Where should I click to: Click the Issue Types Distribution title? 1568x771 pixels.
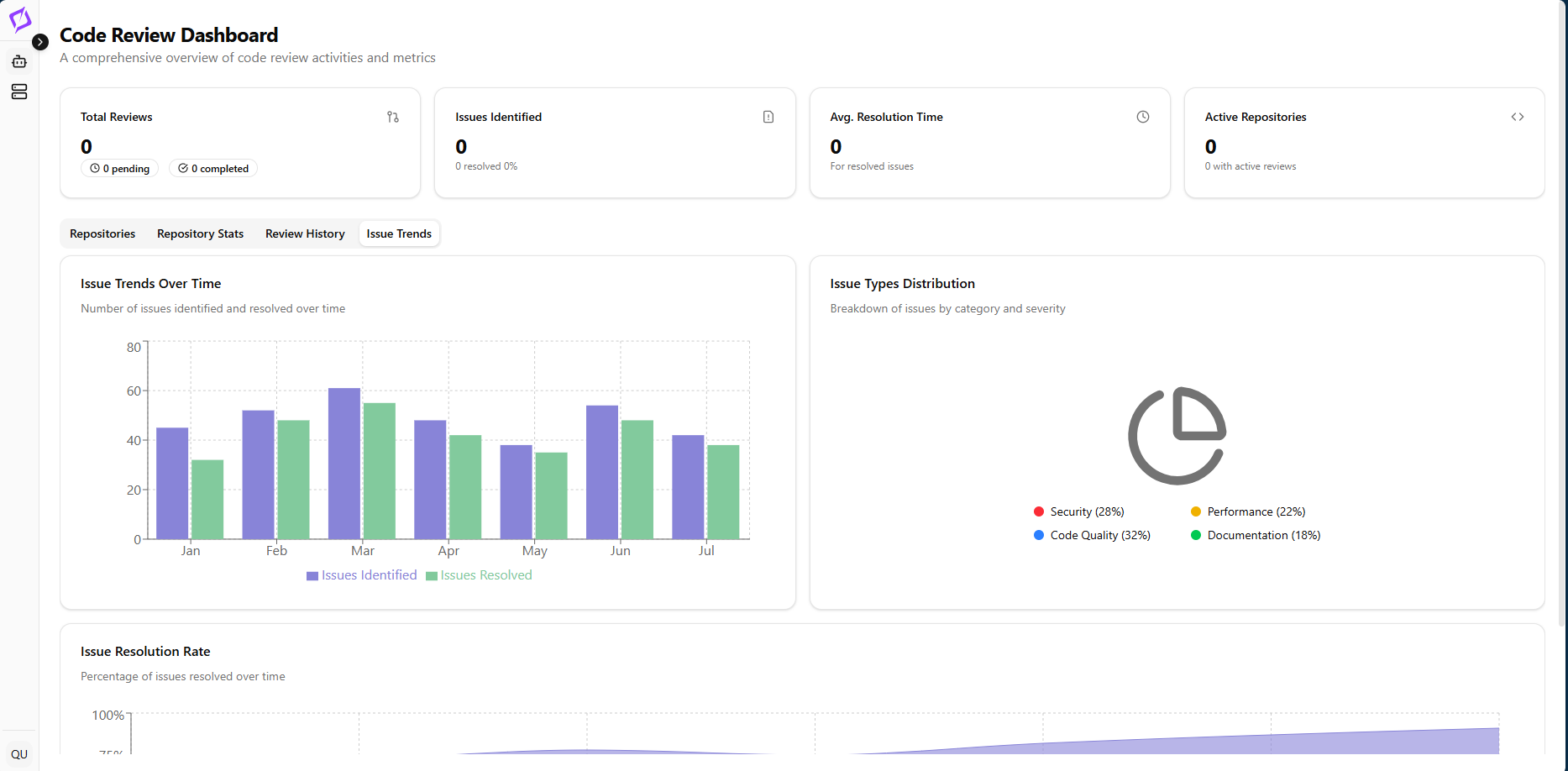pos(902,284)
